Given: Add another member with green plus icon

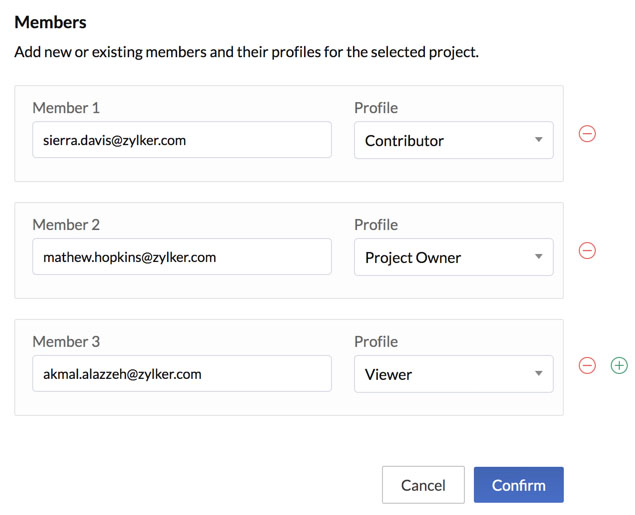Looking at the screenshot, I should tap(619, 366).
